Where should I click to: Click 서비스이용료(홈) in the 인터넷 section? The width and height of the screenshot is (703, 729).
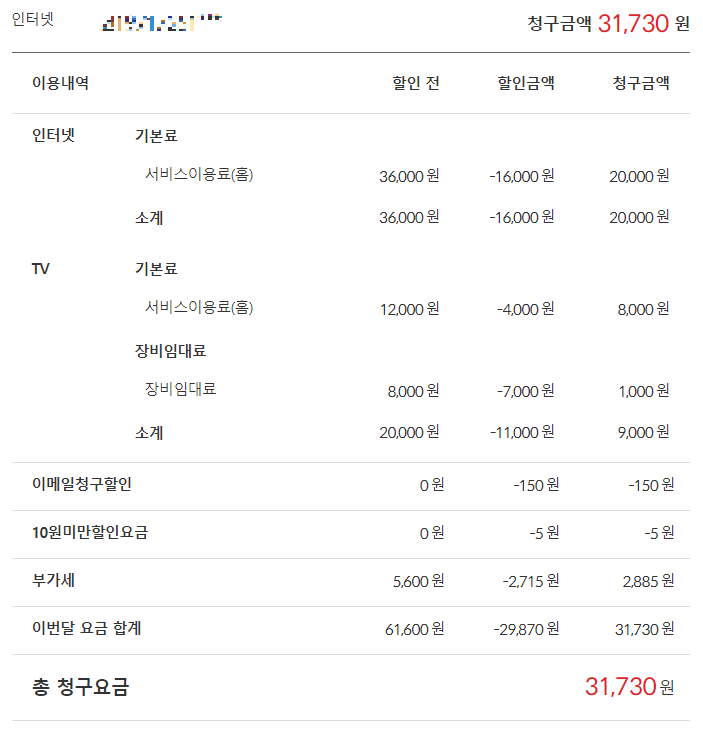pyautogui.click(x=198, y=175)
